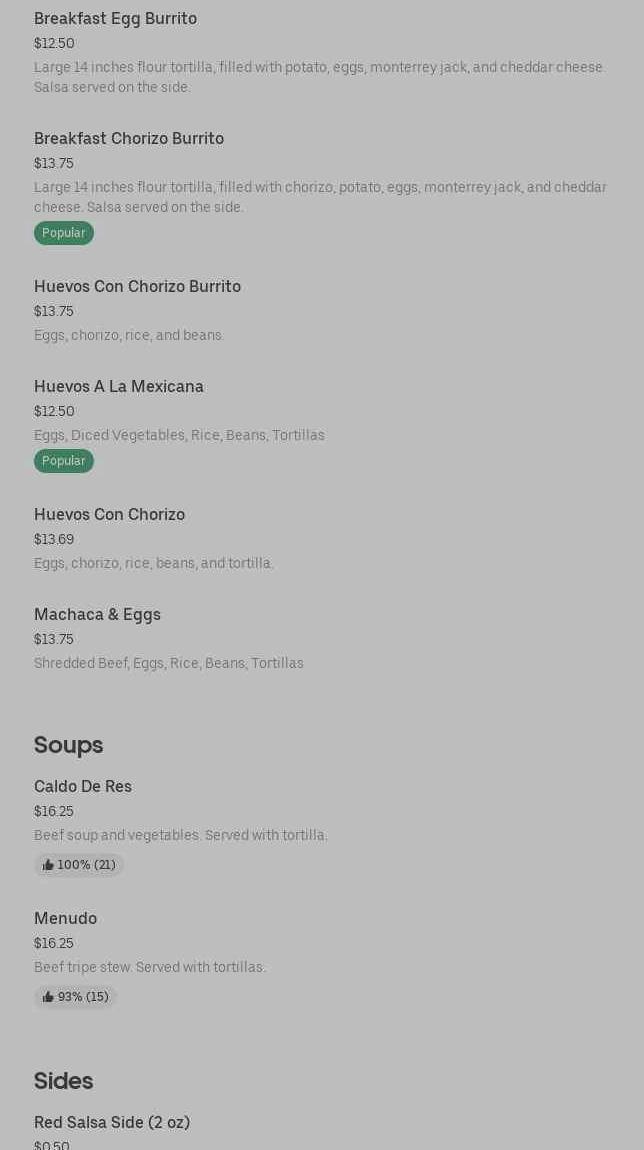Open Breakfast Egg Burrito item
Viewport: 644px width, 1150px height.
[x=115, y=18]
